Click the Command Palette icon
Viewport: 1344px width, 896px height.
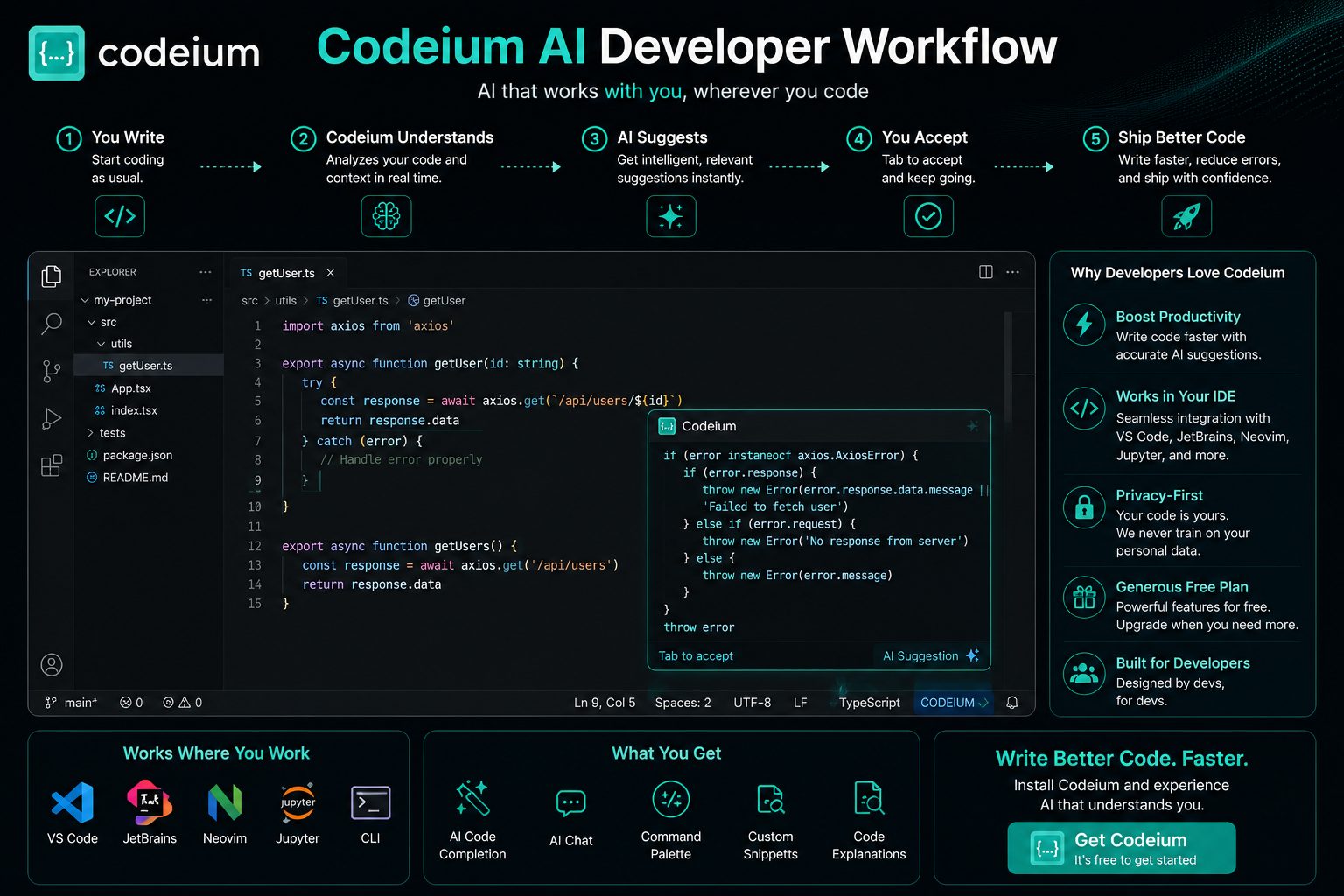pos(671,799)
